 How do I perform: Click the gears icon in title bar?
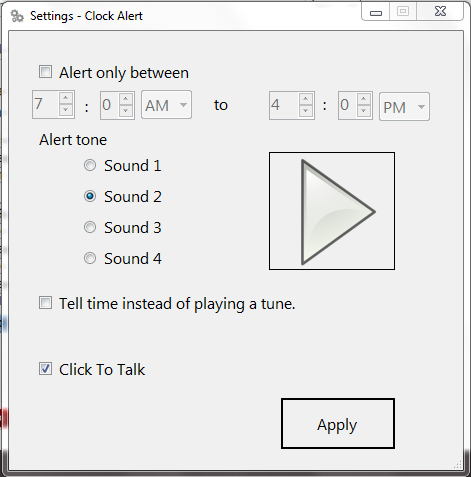coord(17,16)
